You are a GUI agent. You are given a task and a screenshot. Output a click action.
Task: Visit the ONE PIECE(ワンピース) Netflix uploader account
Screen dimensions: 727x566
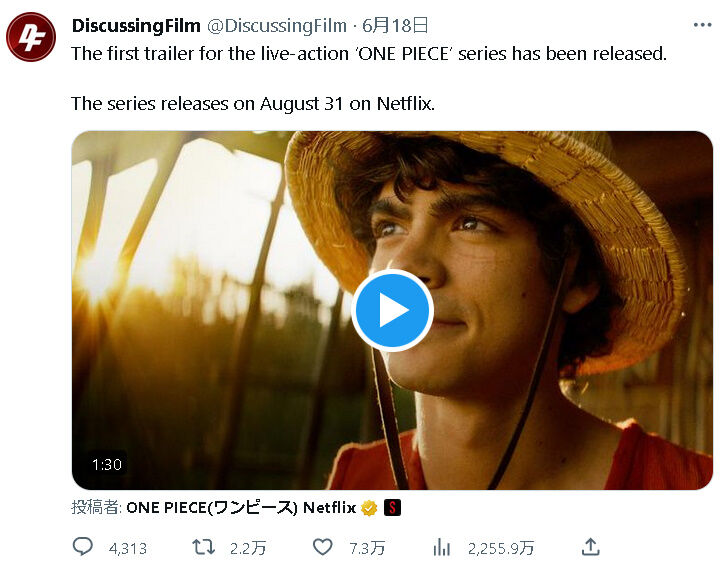coord(240,508)
